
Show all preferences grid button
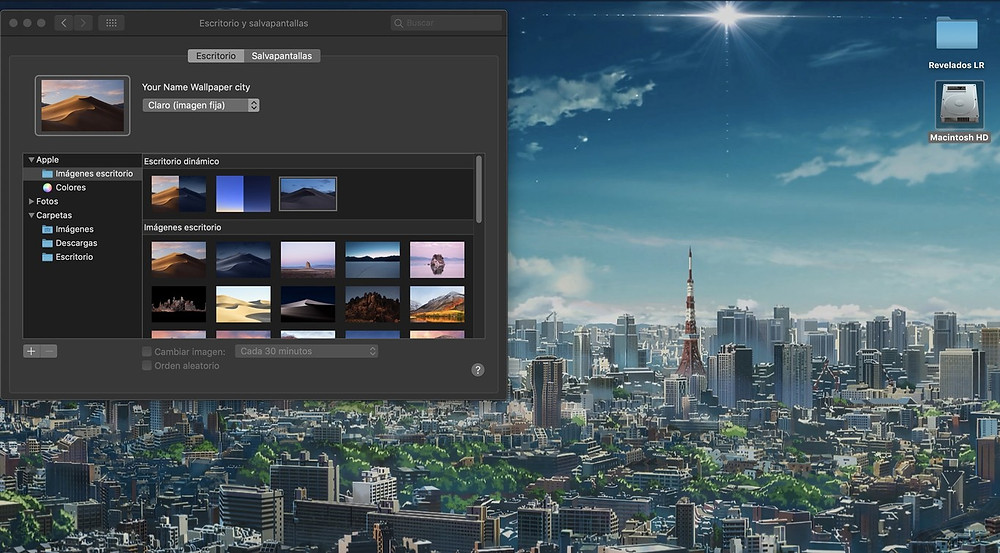click(111, 23)
